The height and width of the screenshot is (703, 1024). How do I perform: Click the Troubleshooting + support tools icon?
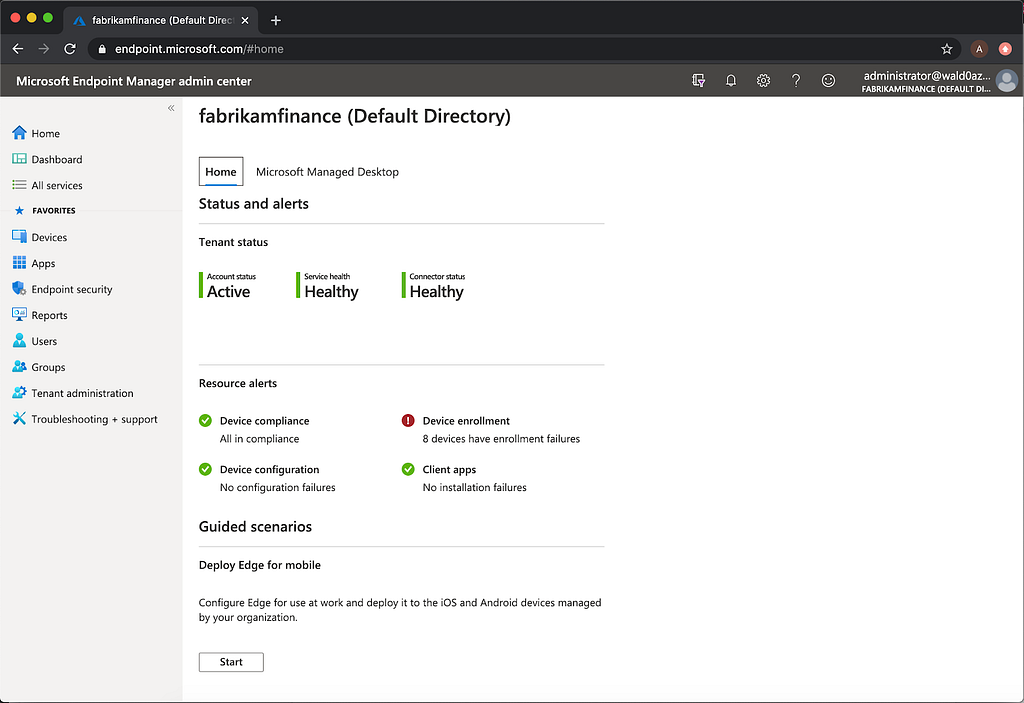[19, 418]
